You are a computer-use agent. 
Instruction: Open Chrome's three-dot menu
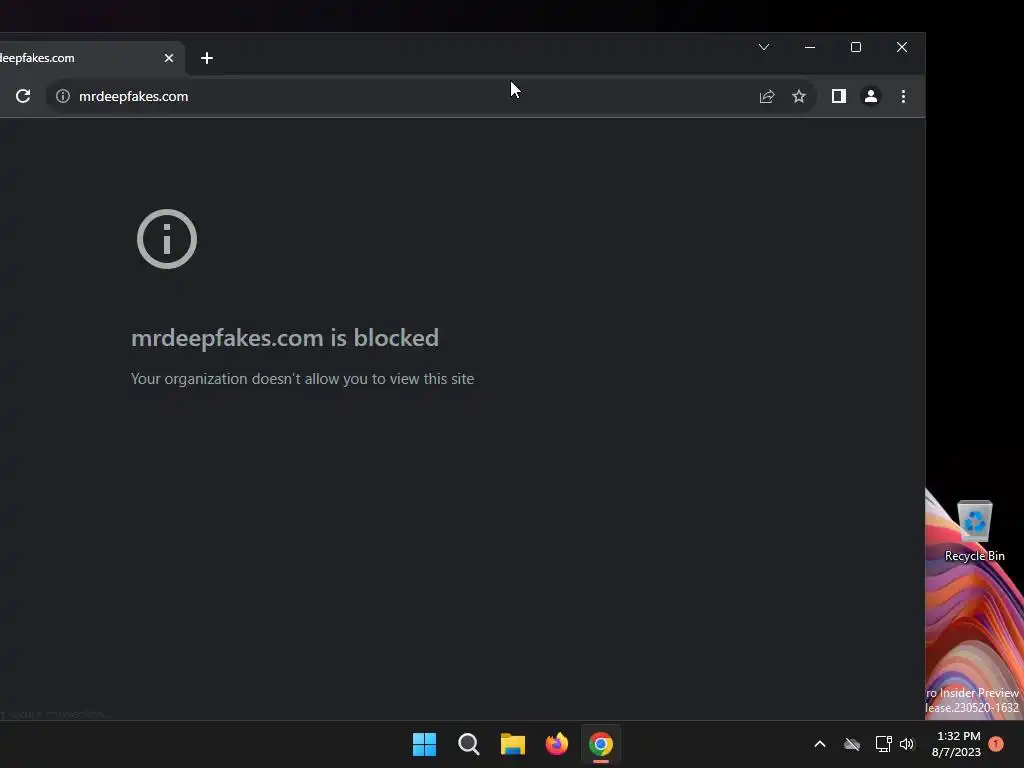[x=903, y=96]
